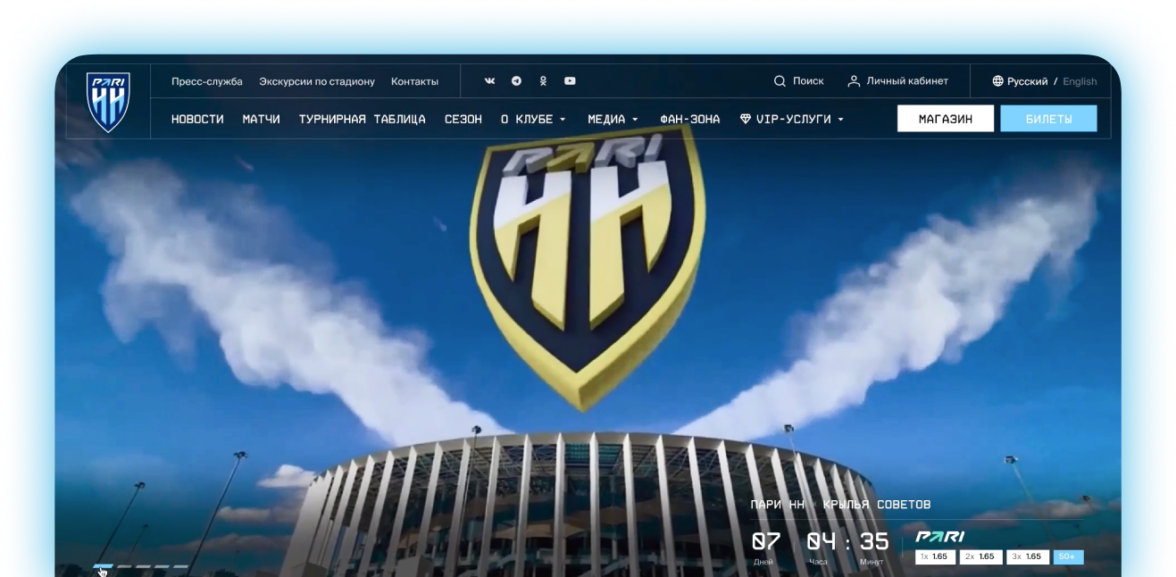Open Экскурсии по стадиону link

[x=316, y=81]
